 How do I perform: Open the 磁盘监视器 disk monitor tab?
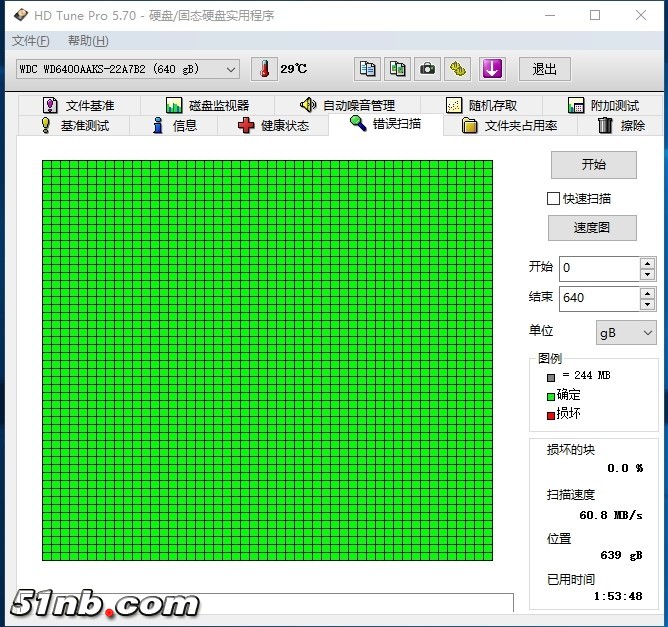pyautogui.click(x=208, y=105)
